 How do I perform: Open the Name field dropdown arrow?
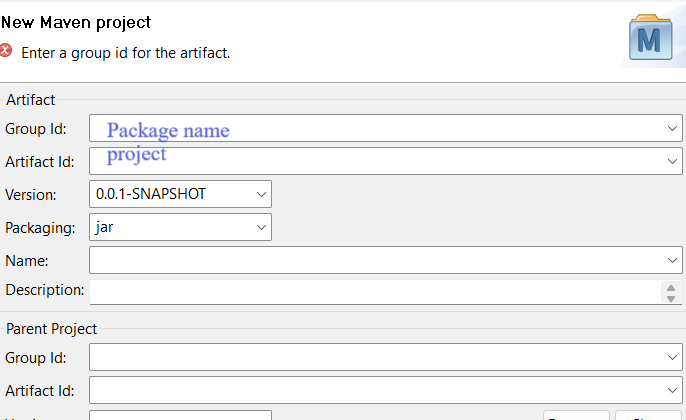(x=672, y=260)
